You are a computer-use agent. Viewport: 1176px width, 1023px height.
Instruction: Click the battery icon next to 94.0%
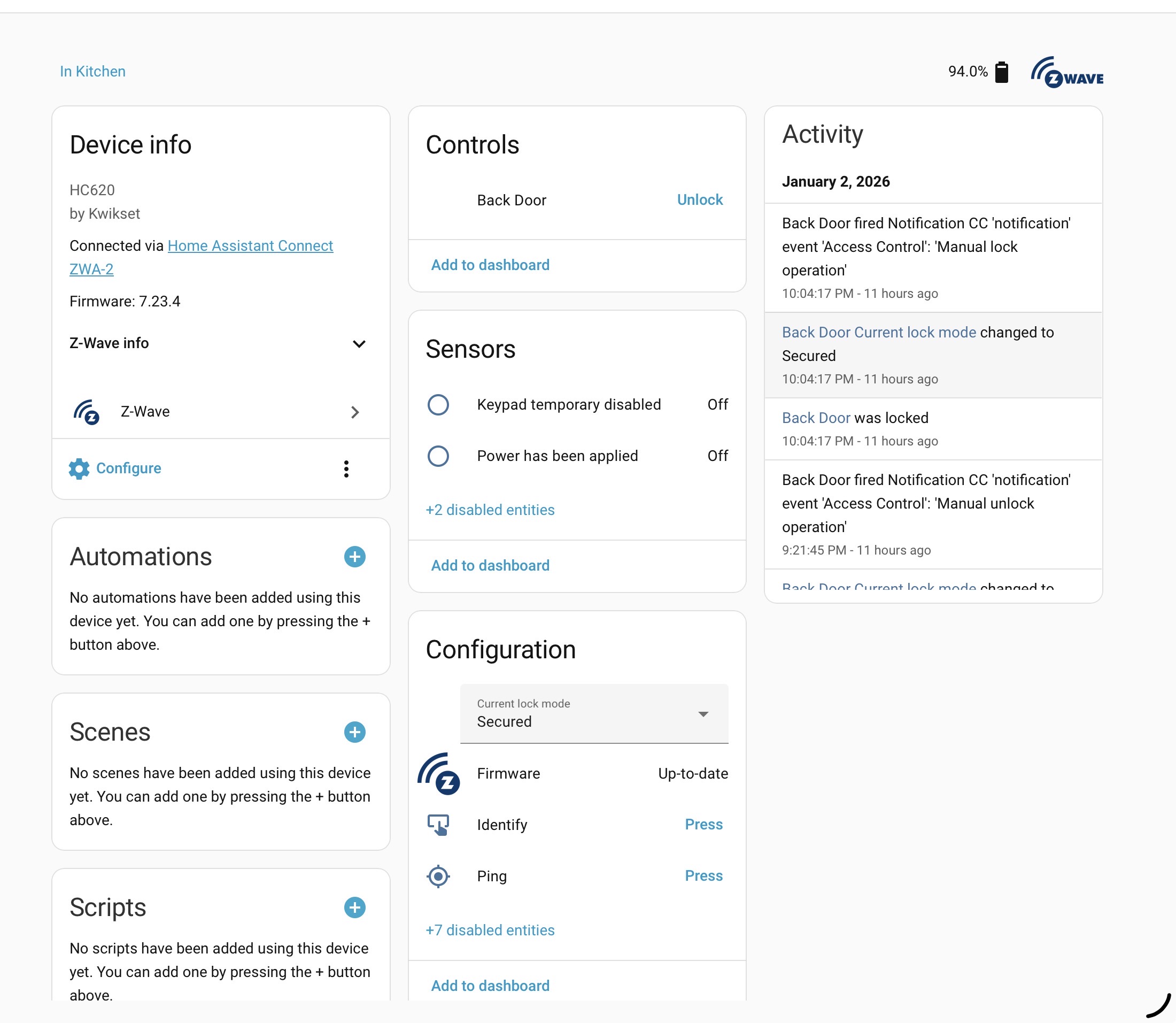[x=1001, y=73]
